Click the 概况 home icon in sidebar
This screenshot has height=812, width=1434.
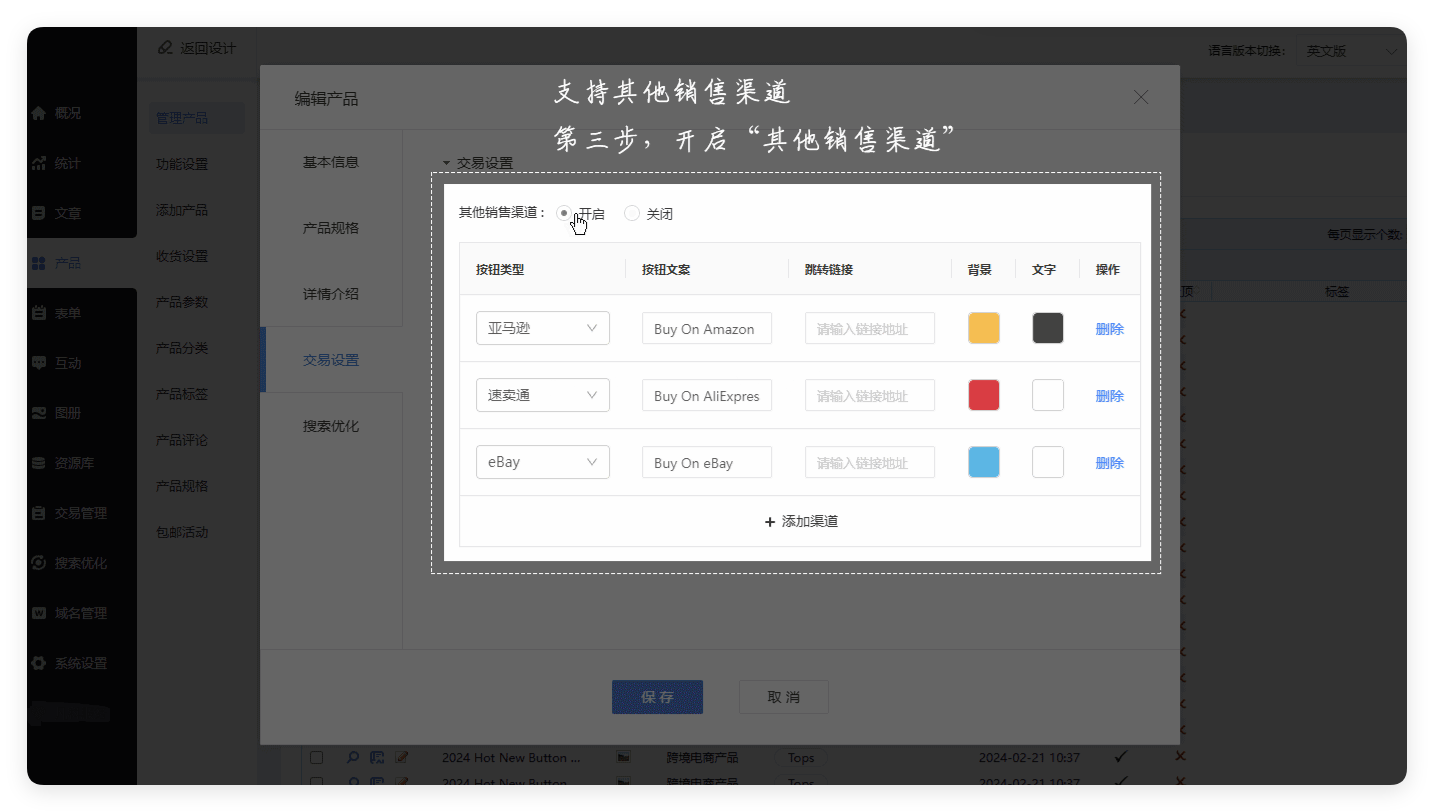pos(39,113)
